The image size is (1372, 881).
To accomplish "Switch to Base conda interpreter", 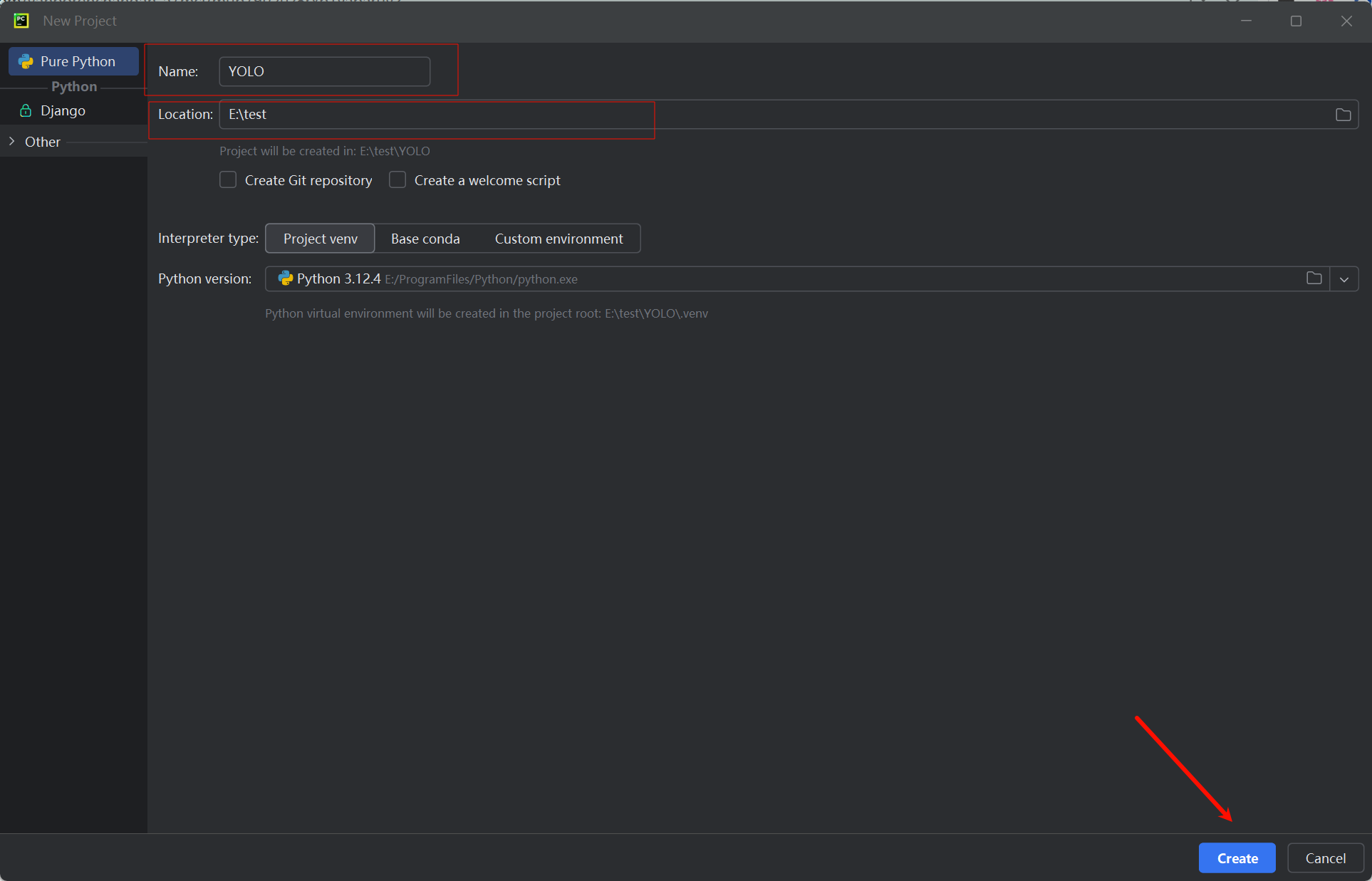I will (425, 239).
